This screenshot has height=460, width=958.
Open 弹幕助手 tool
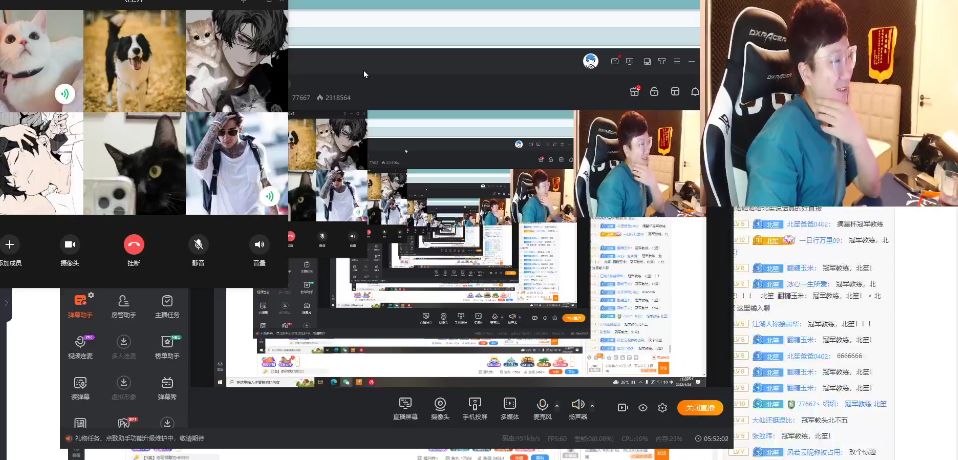[80, 307]
